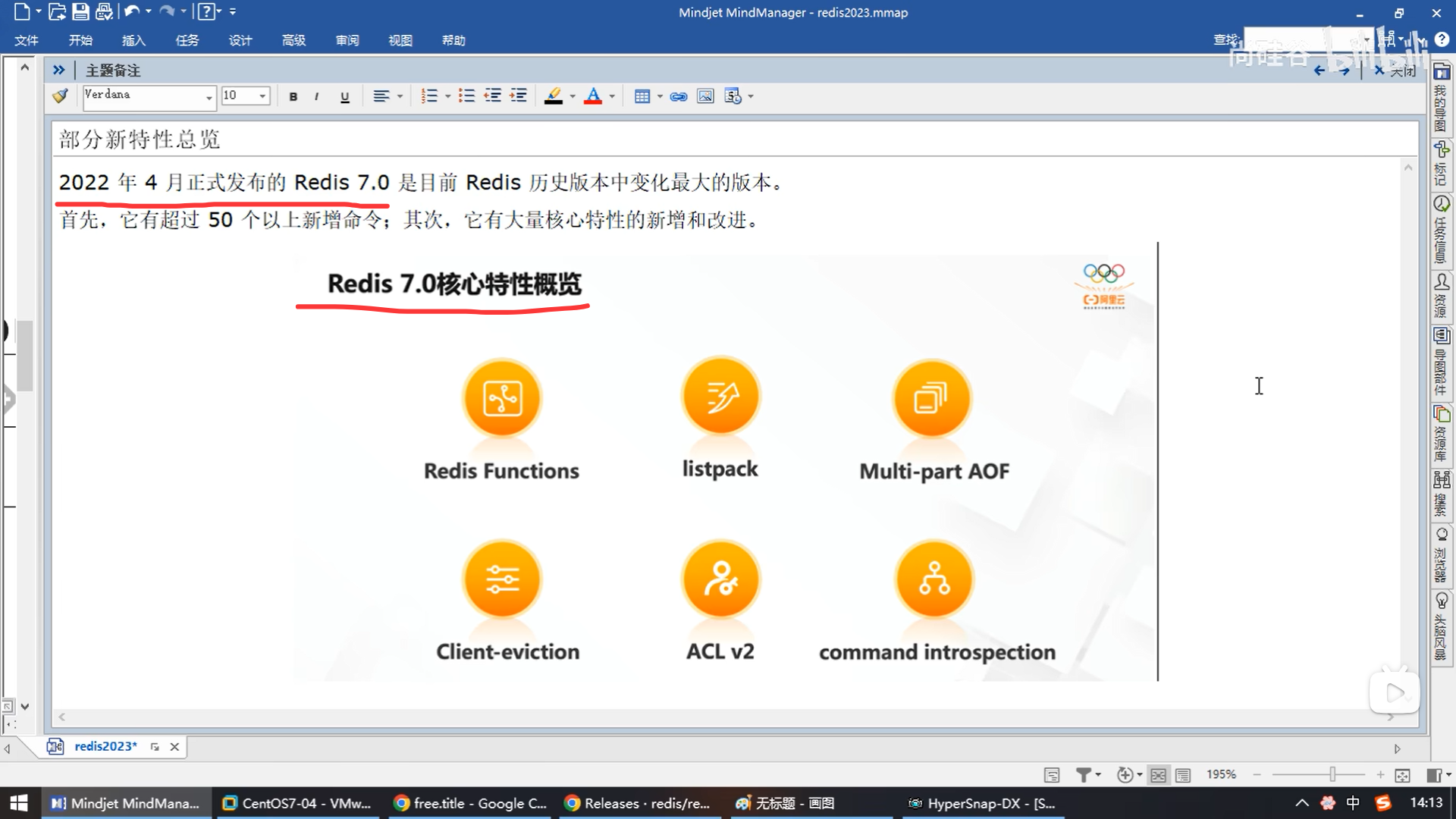Switch to the redis2023 document tab
This screenshot has height=819, width=1456.
(105, 746)
